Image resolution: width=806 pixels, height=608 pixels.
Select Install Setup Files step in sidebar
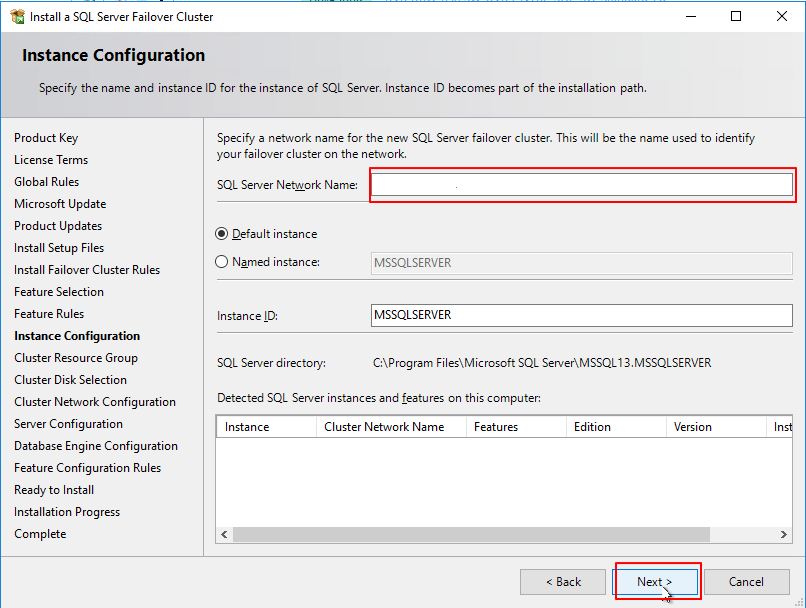(59, 248)
